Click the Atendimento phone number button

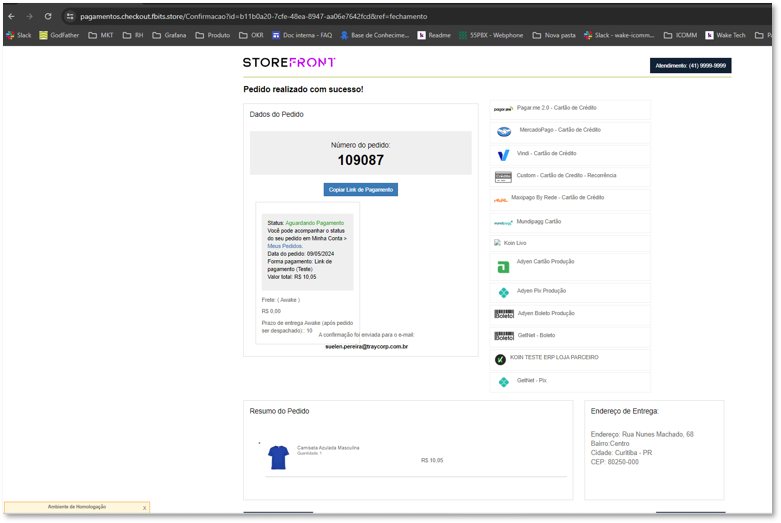click(690, 66)
